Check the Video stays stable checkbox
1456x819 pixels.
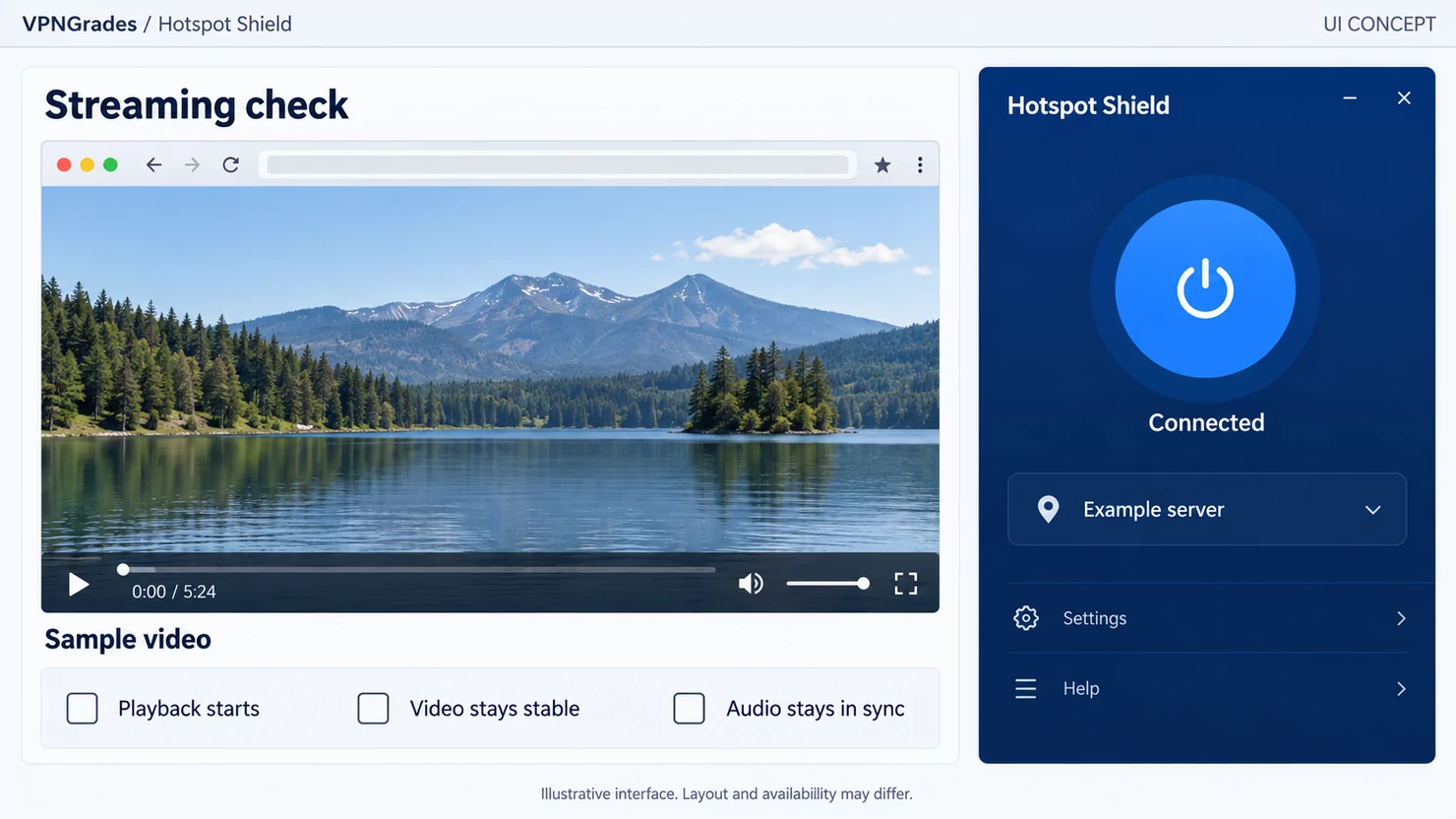tap(373, 708)
